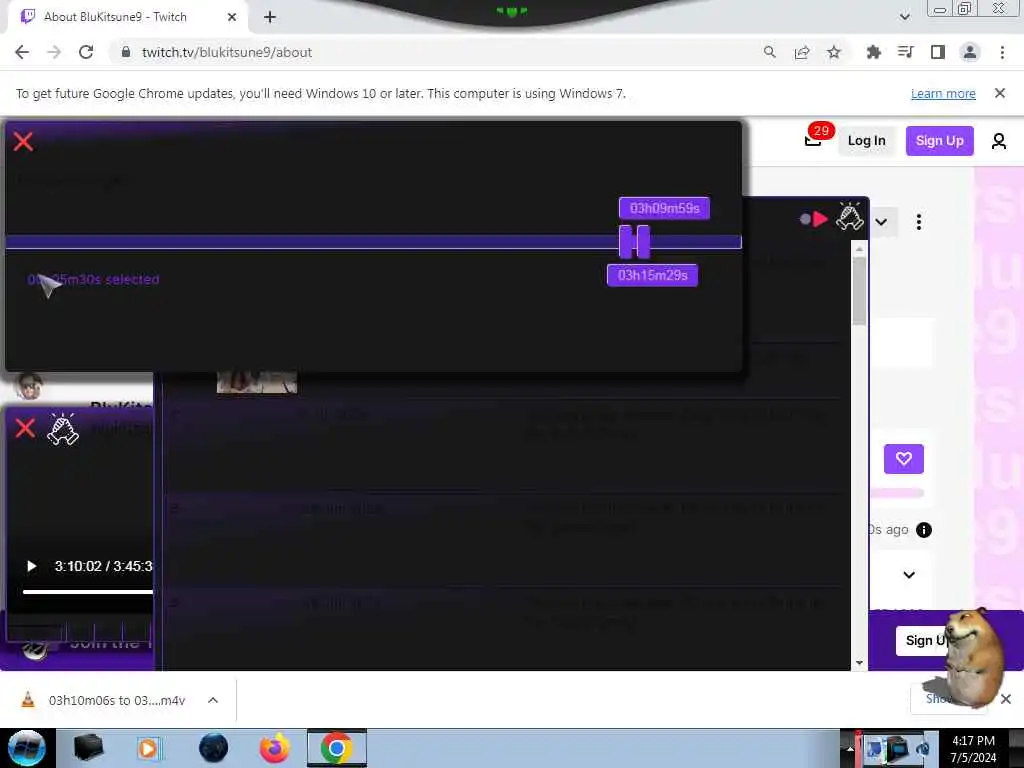Expand the download item options chevron
The width and height of the screenshot is (1024, 768).
tap(213, 700)
